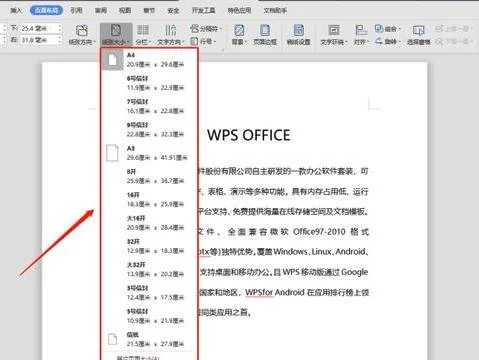This screenshot has width=479, height=360.
Task: Choose 大16开 paper size
Action: (149, 223)
